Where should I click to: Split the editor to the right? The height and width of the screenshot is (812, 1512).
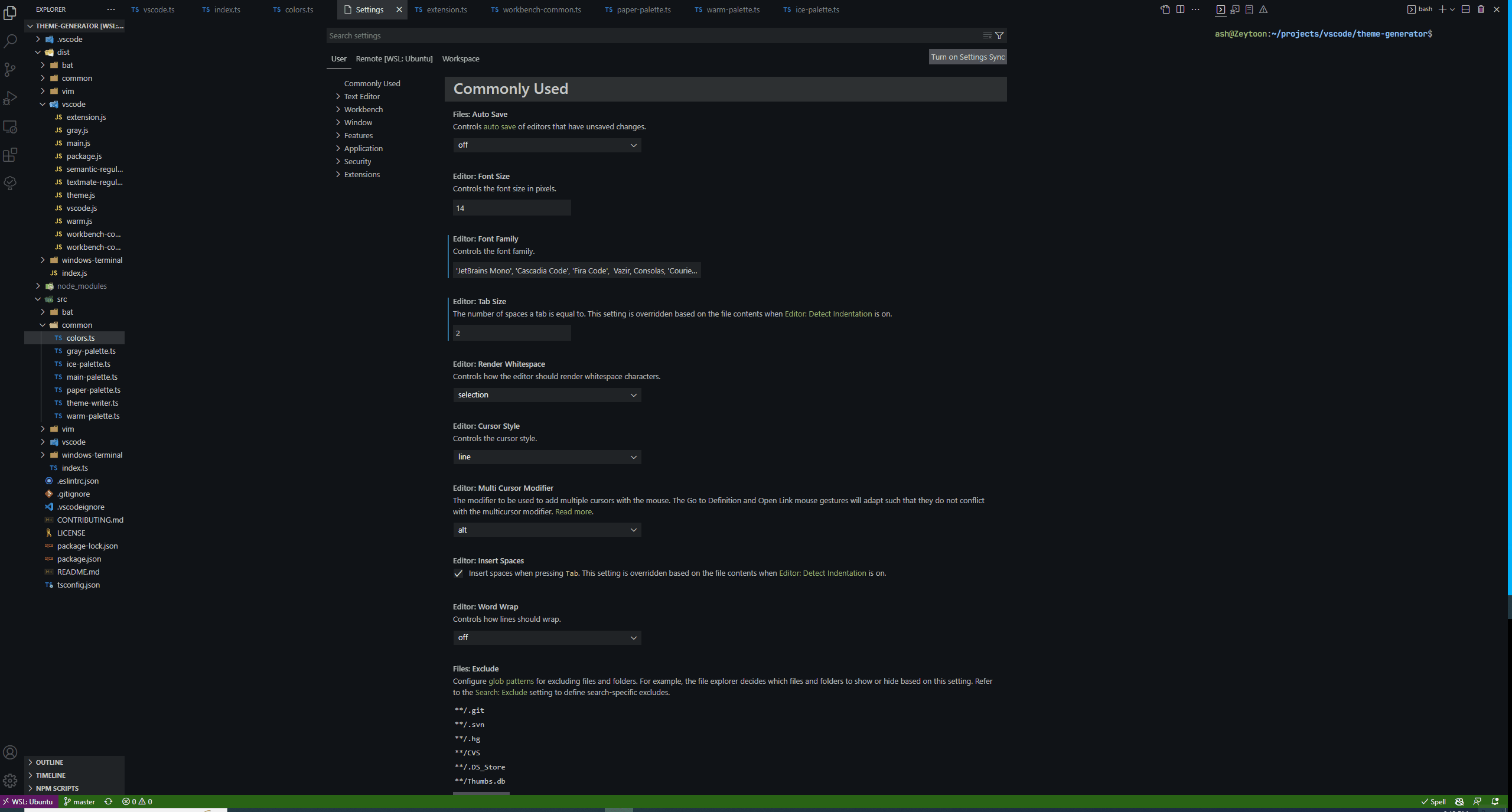tap(1180, 9)
